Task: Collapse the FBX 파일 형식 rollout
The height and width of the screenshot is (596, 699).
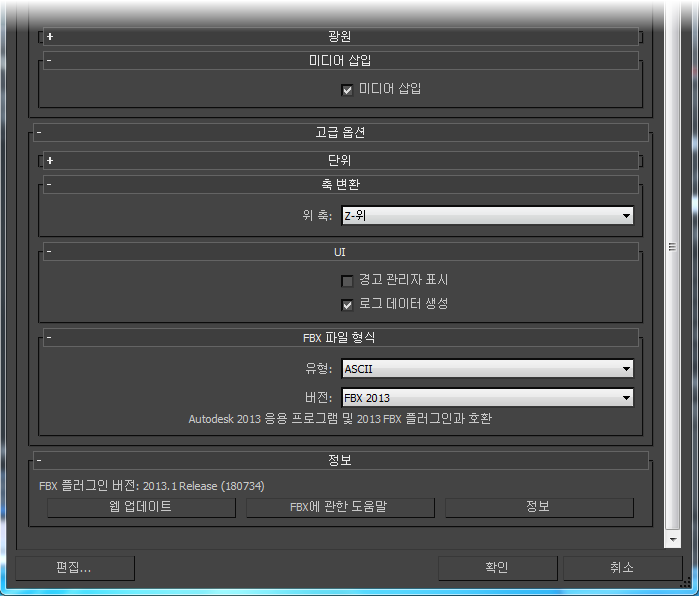Action: pos(341,338)
